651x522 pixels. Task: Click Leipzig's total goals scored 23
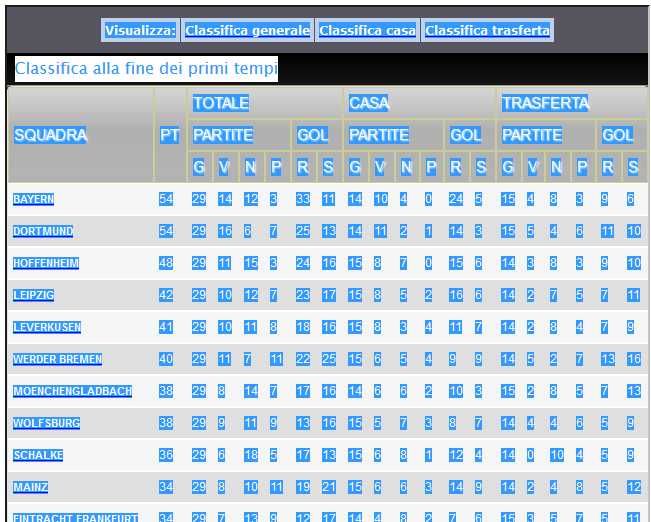303,295
